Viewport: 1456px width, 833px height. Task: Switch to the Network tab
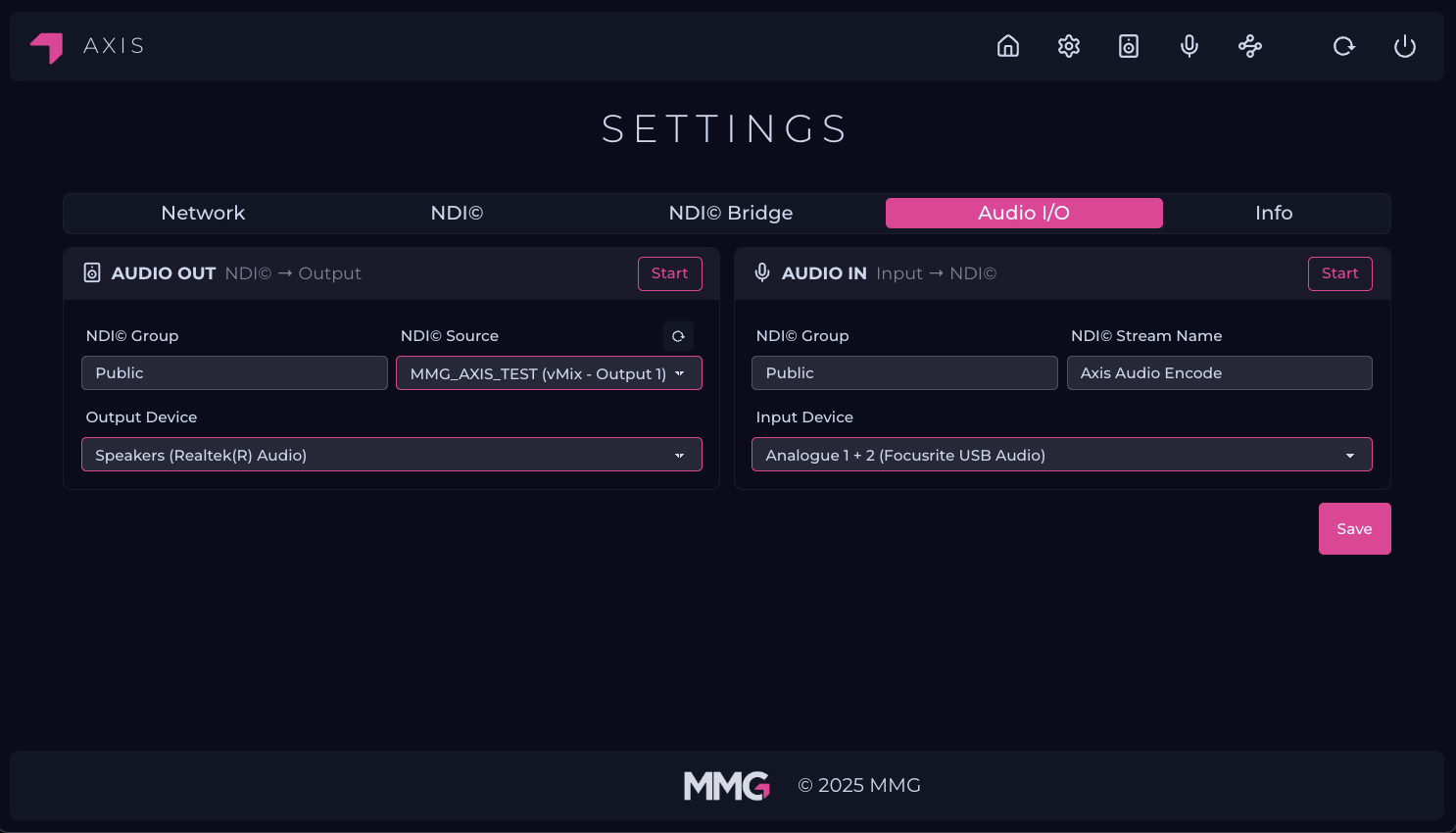tap(203, 214)
